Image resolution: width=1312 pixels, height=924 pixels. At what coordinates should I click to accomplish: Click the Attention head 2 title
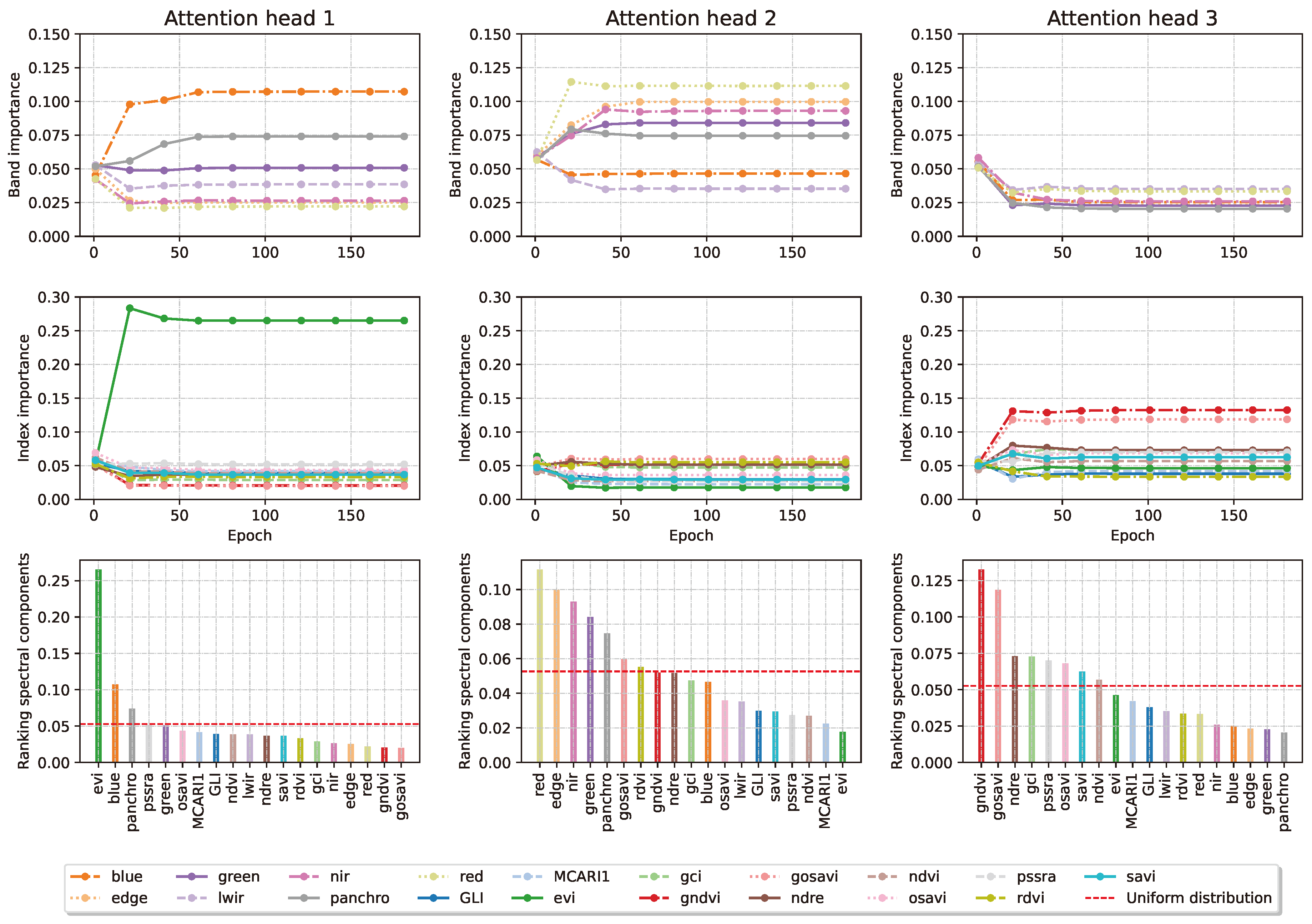pos(690,18)
